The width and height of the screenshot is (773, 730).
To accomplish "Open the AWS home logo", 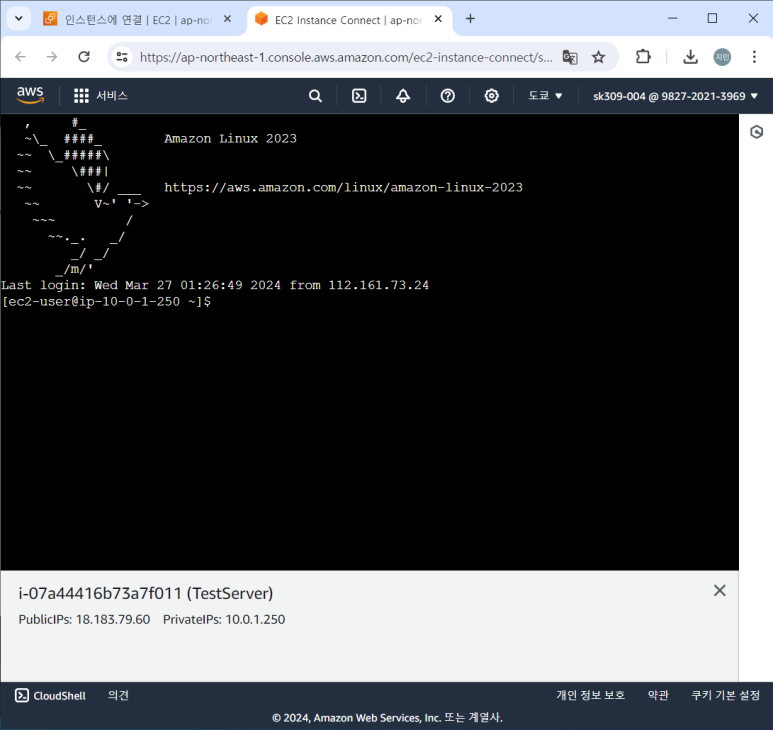I will coord(30,95).
